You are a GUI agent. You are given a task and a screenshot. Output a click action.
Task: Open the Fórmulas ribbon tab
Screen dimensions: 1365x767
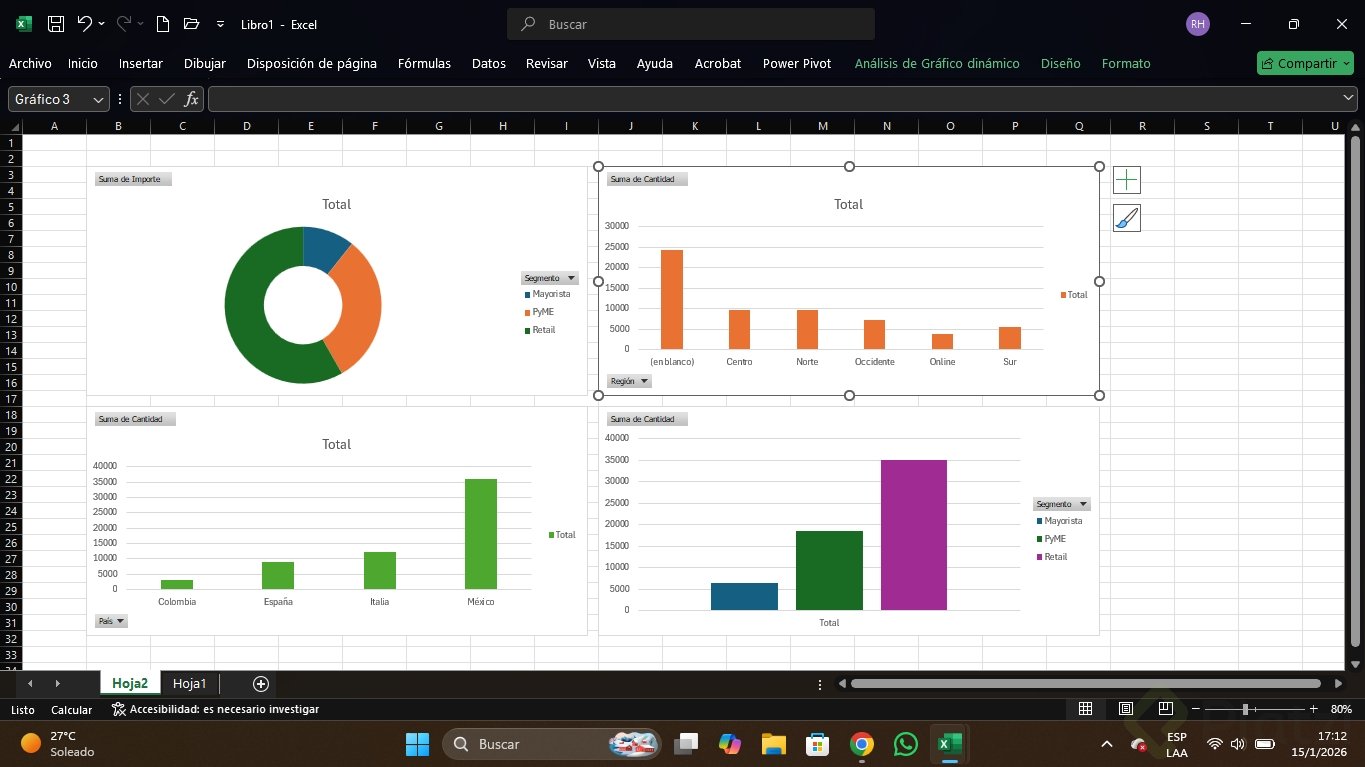coord(424,63)
